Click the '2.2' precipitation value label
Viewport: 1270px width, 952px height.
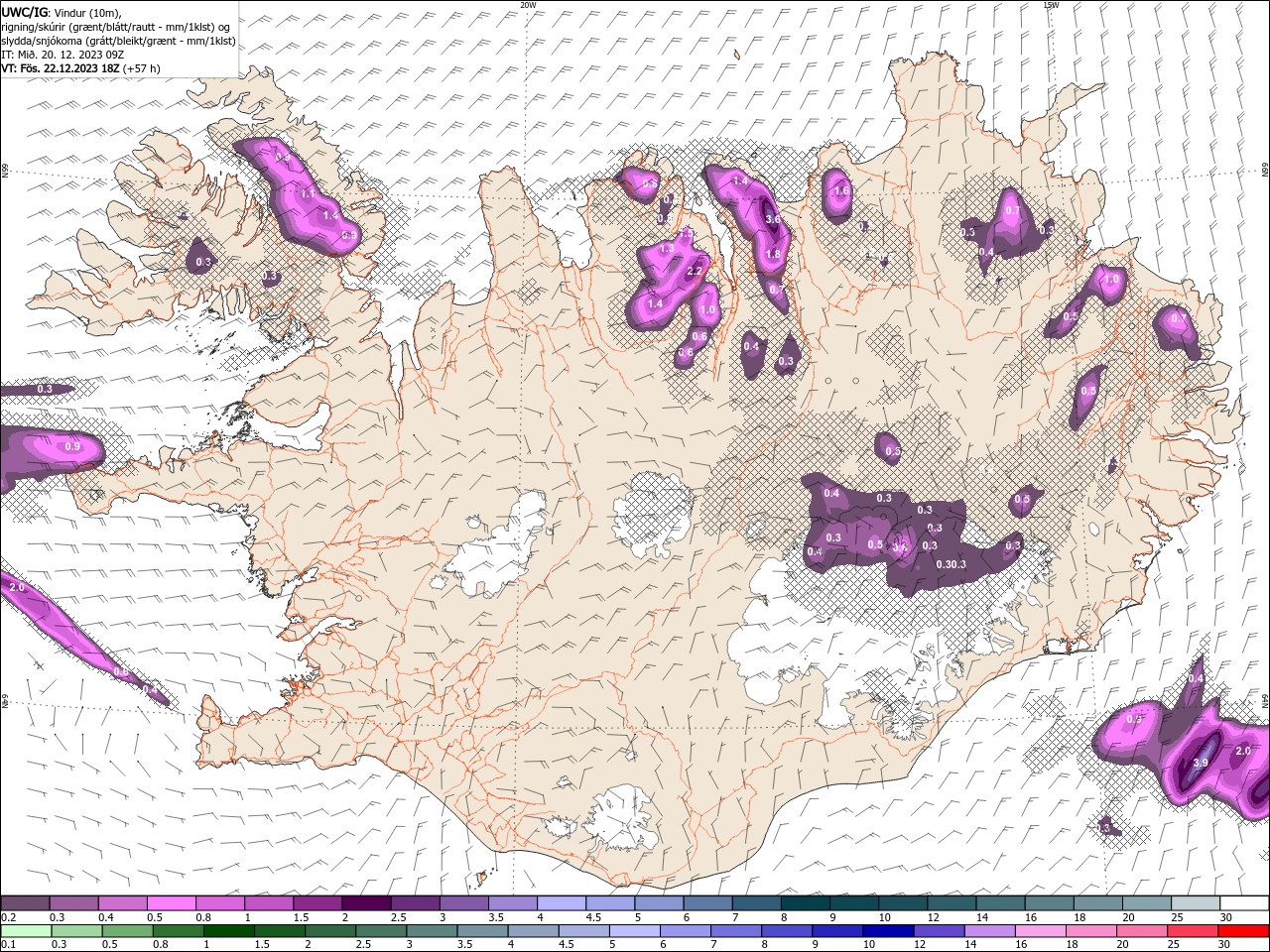695,271
